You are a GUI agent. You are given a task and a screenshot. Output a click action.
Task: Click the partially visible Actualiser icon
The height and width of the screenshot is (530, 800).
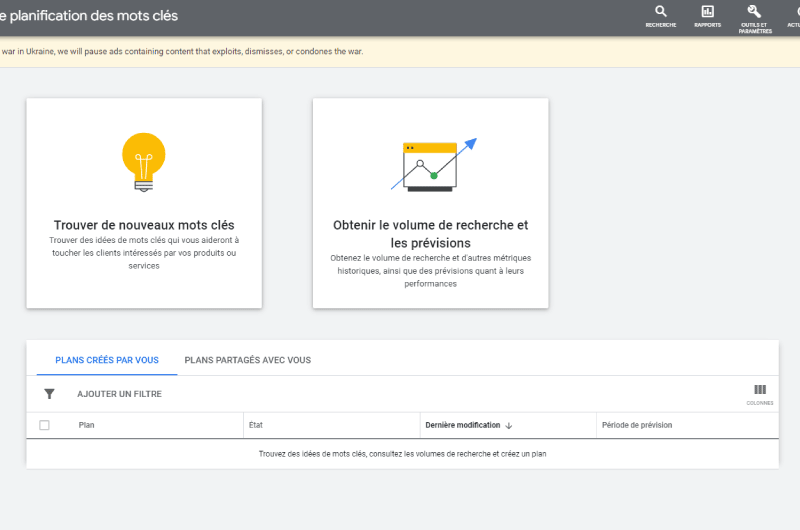794,12
